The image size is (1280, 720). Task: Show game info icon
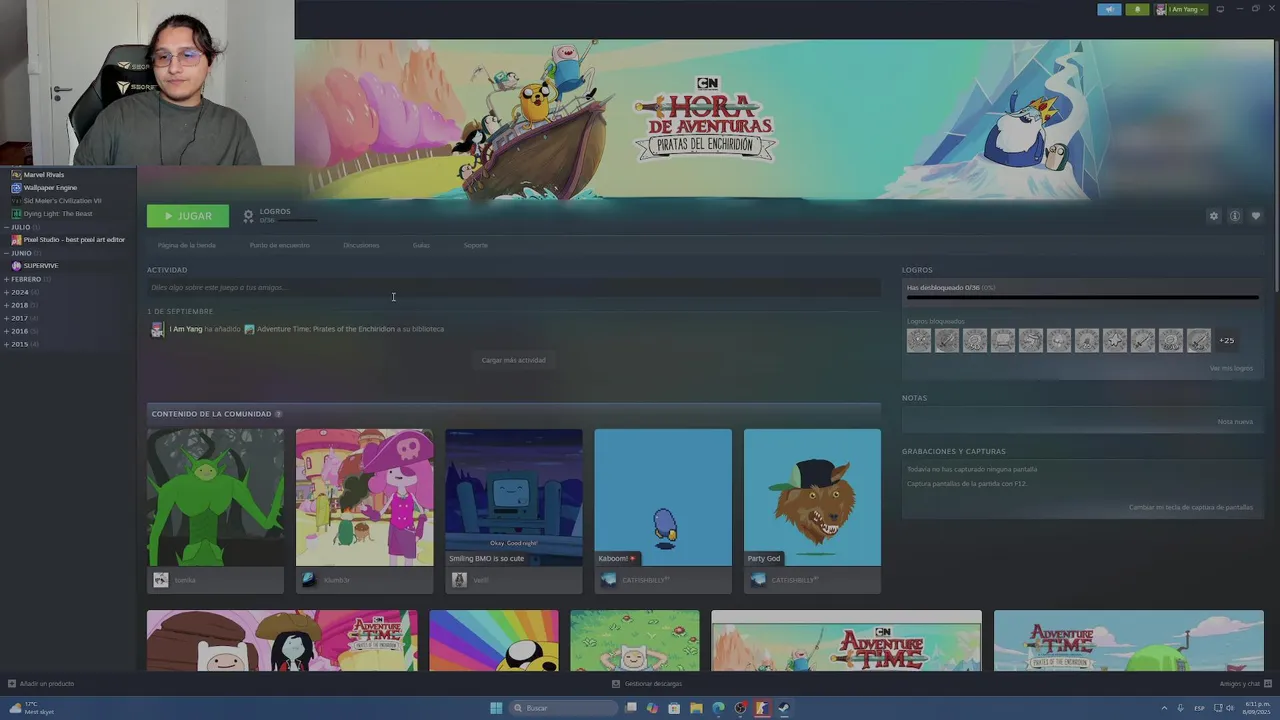tap(1235, 216)
